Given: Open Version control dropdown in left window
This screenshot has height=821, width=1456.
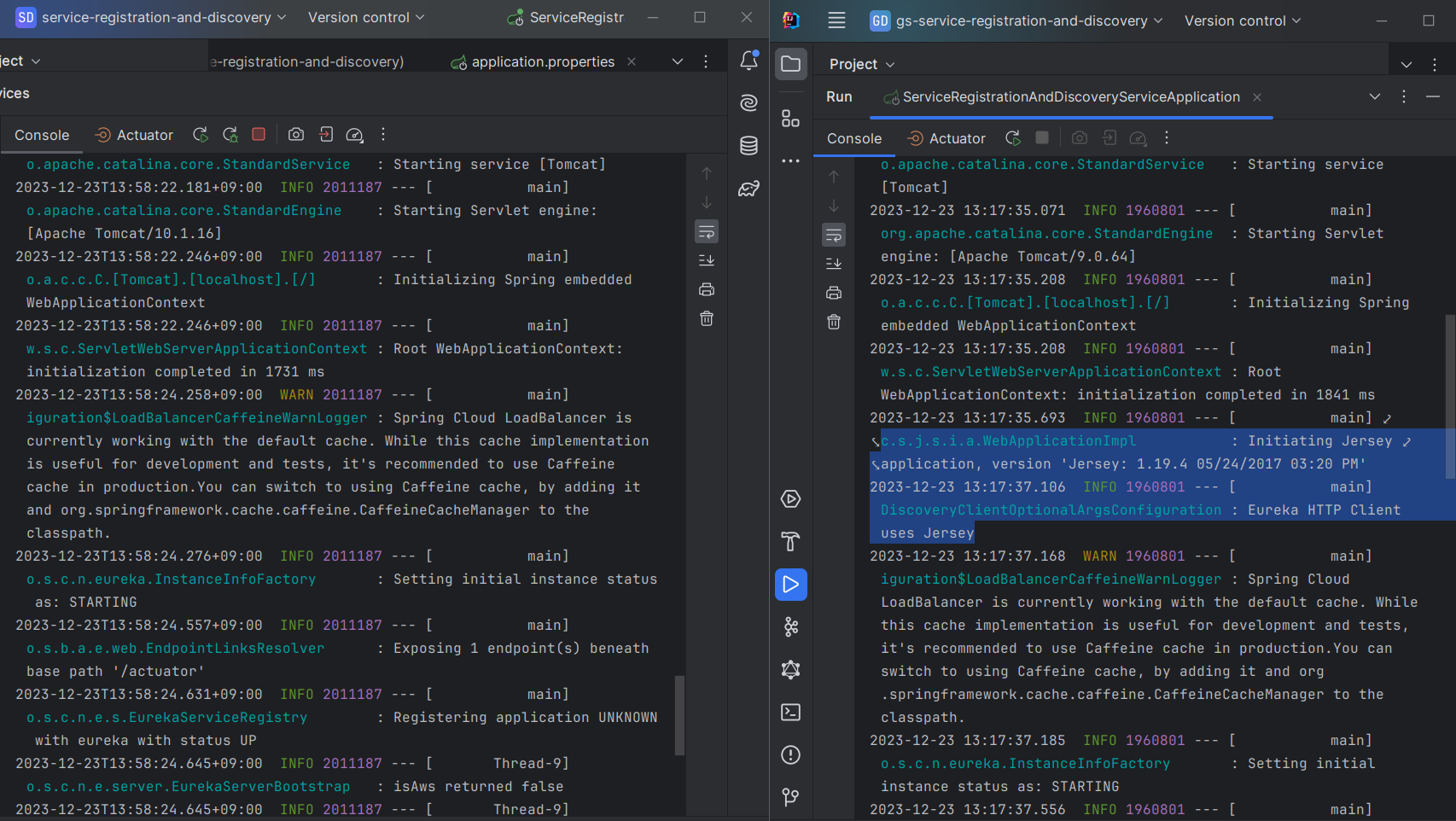Looking at the screenshot, I should point(366,17).
